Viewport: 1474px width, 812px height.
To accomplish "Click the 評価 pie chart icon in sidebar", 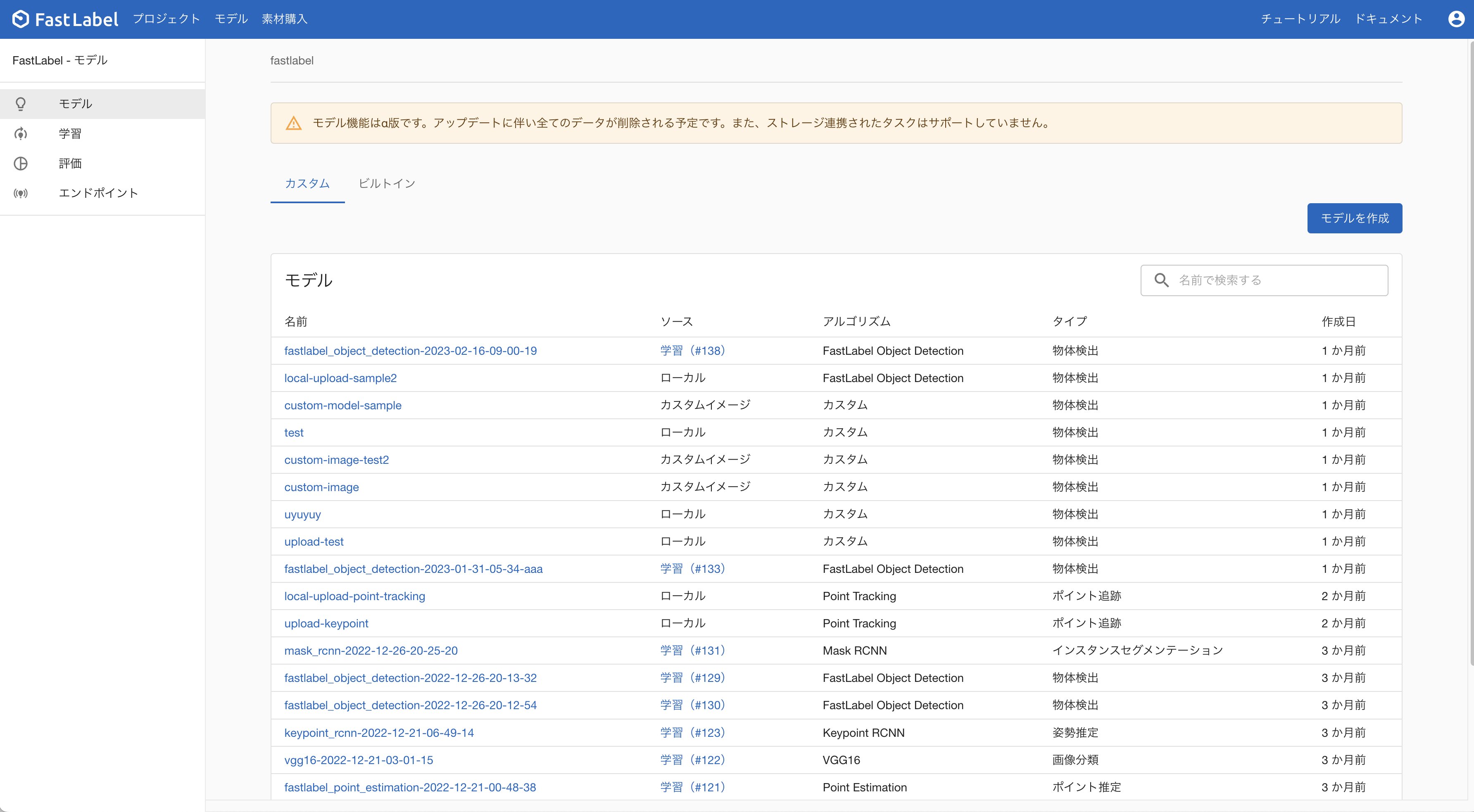I will point(21,163).
